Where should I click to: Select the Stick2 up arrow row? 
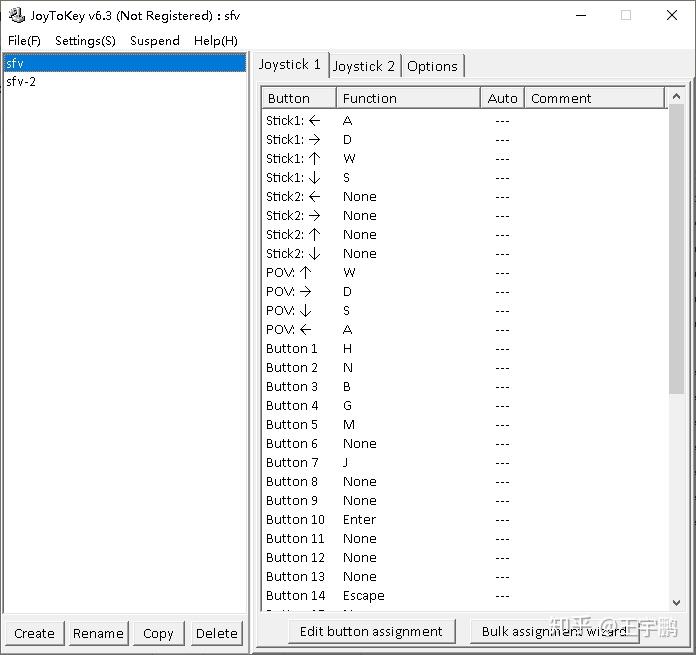pos(465,235)
